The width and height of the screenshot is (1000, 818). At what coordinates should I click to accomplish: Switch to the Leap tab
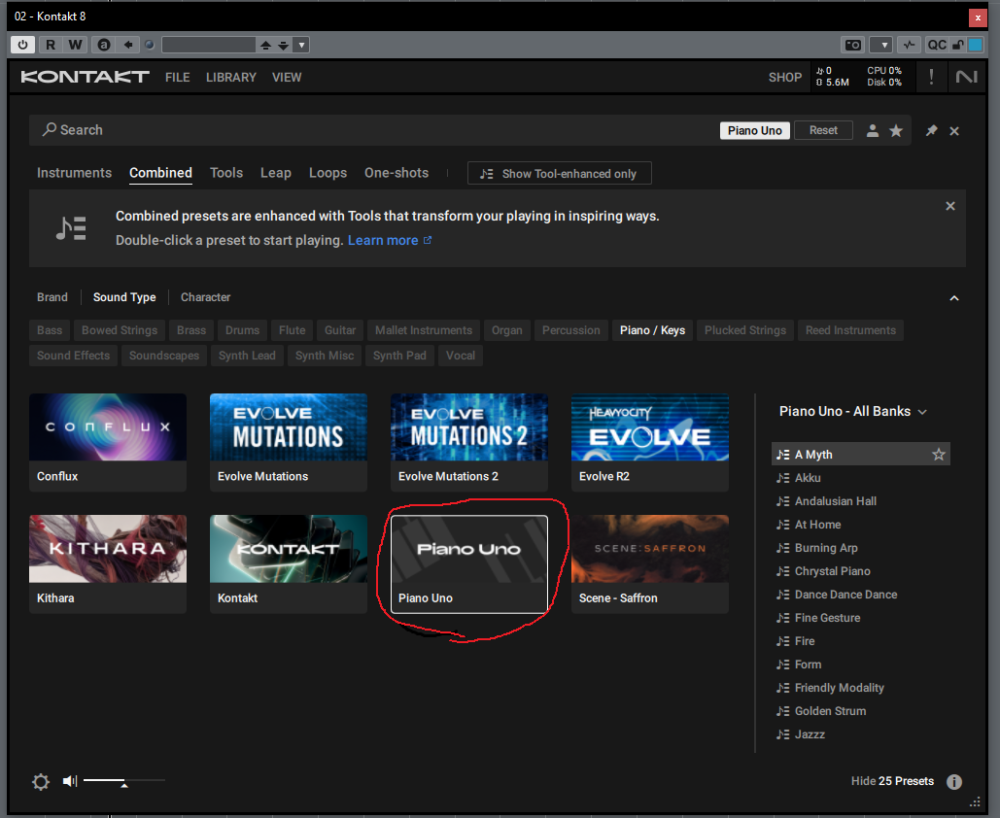(276, 173)
